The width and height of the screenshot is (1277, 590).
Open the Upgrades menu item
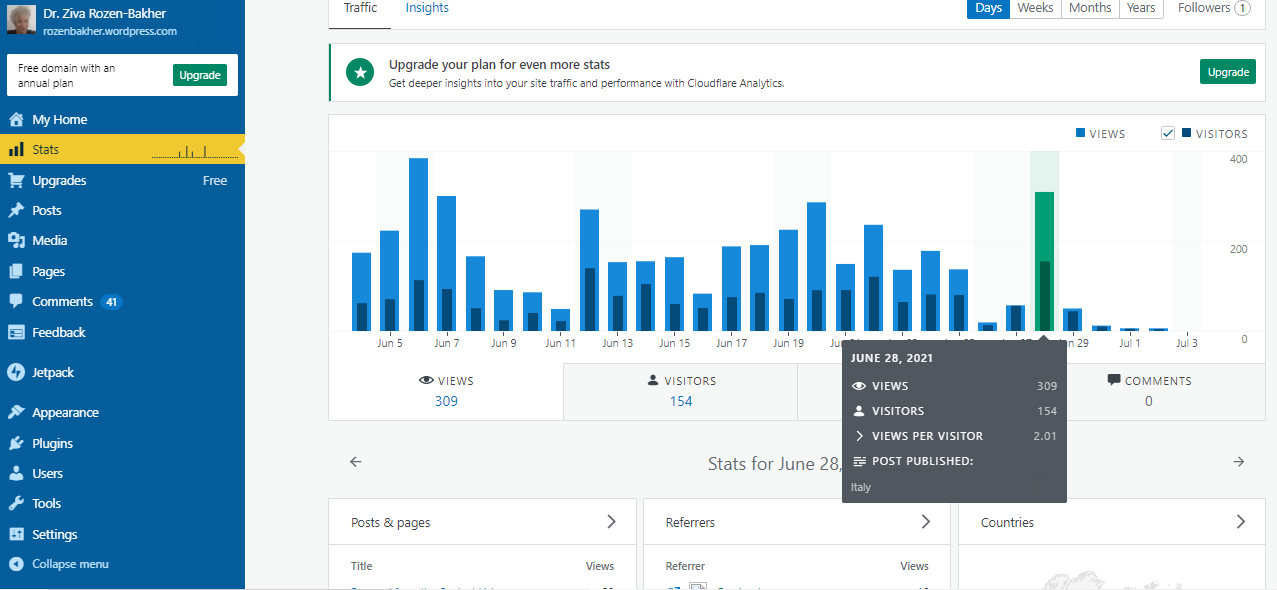click(122, 180)
